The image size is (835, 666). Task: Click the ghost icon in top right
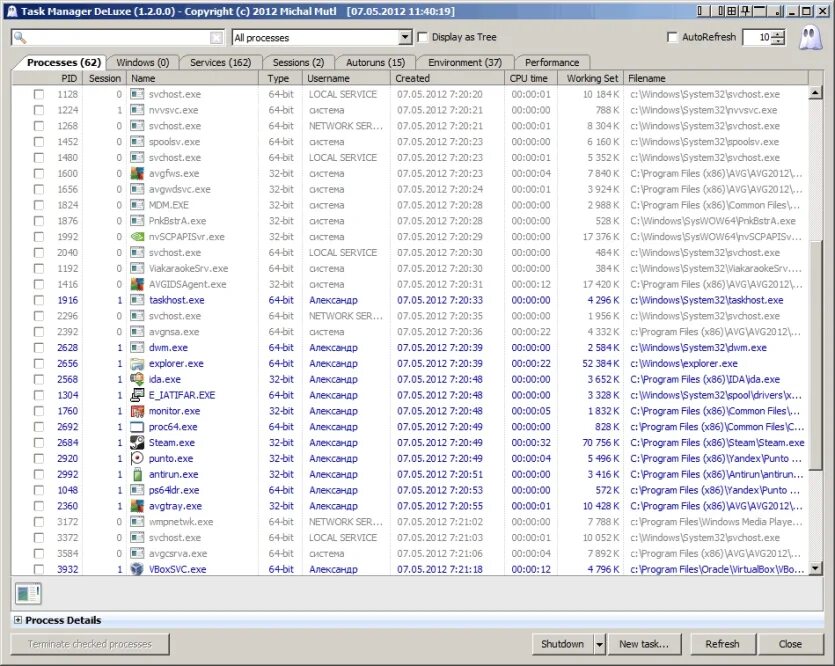coord(811,38)
